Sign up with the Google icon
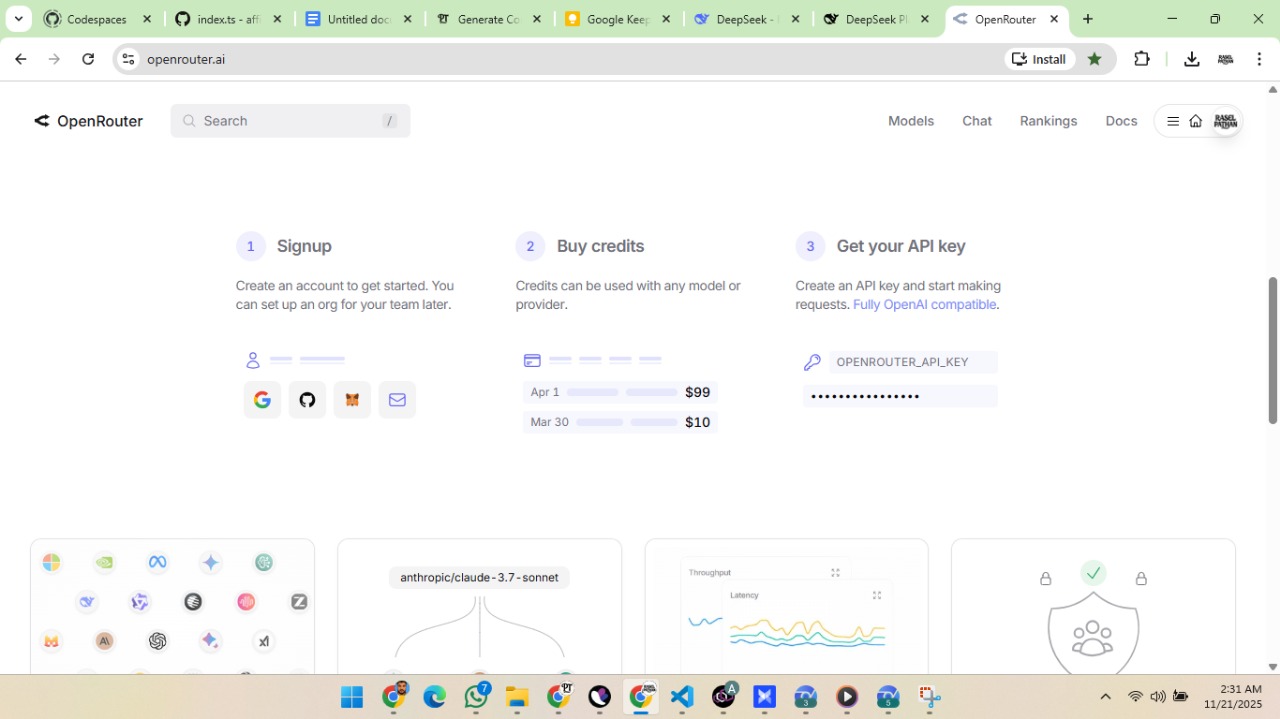The width and height of the screenshot is (1280, 719). (x=262, y=400)
